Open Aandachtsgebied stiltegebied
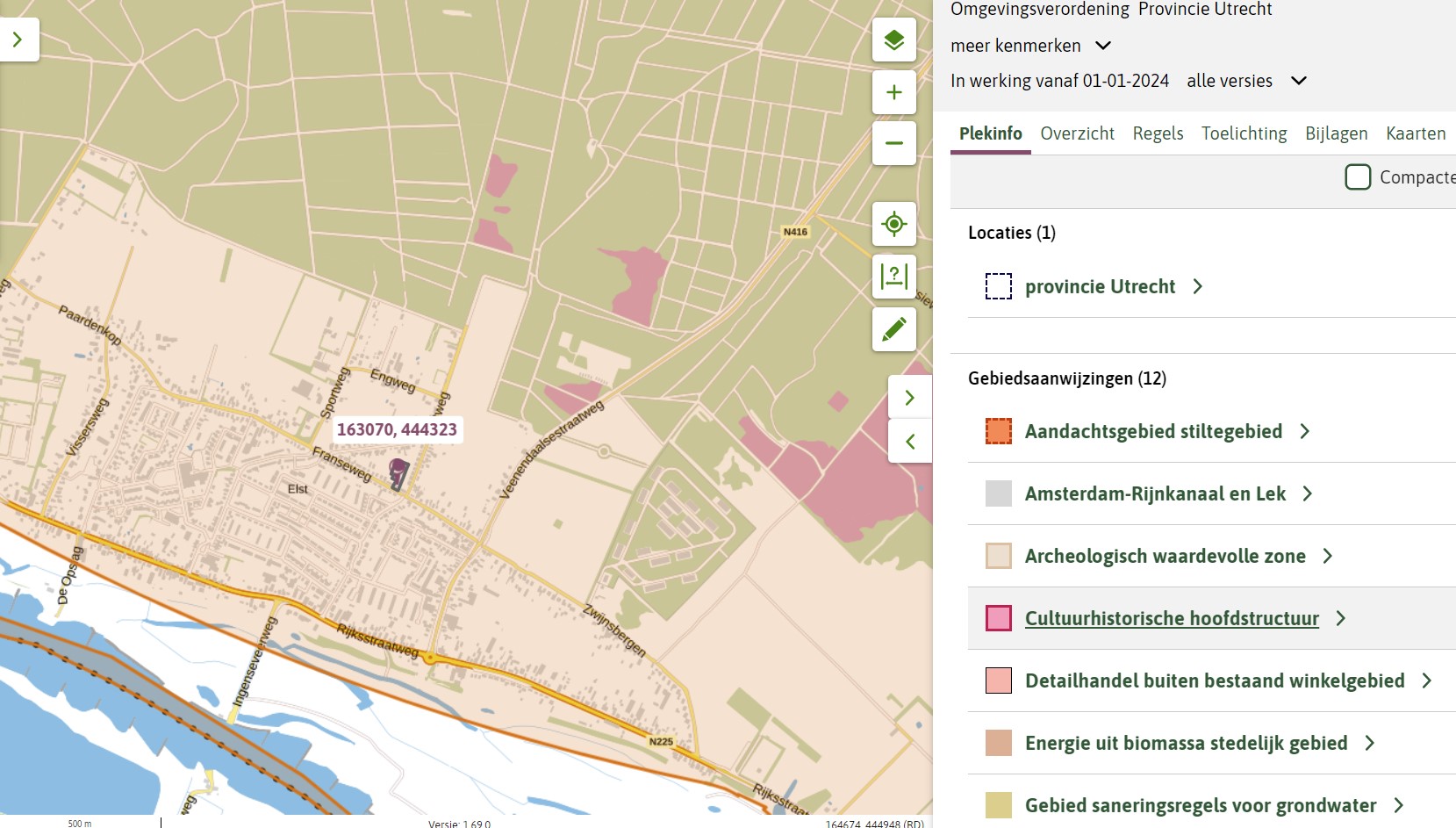Screen dimensions: 1456x828 1153,431
